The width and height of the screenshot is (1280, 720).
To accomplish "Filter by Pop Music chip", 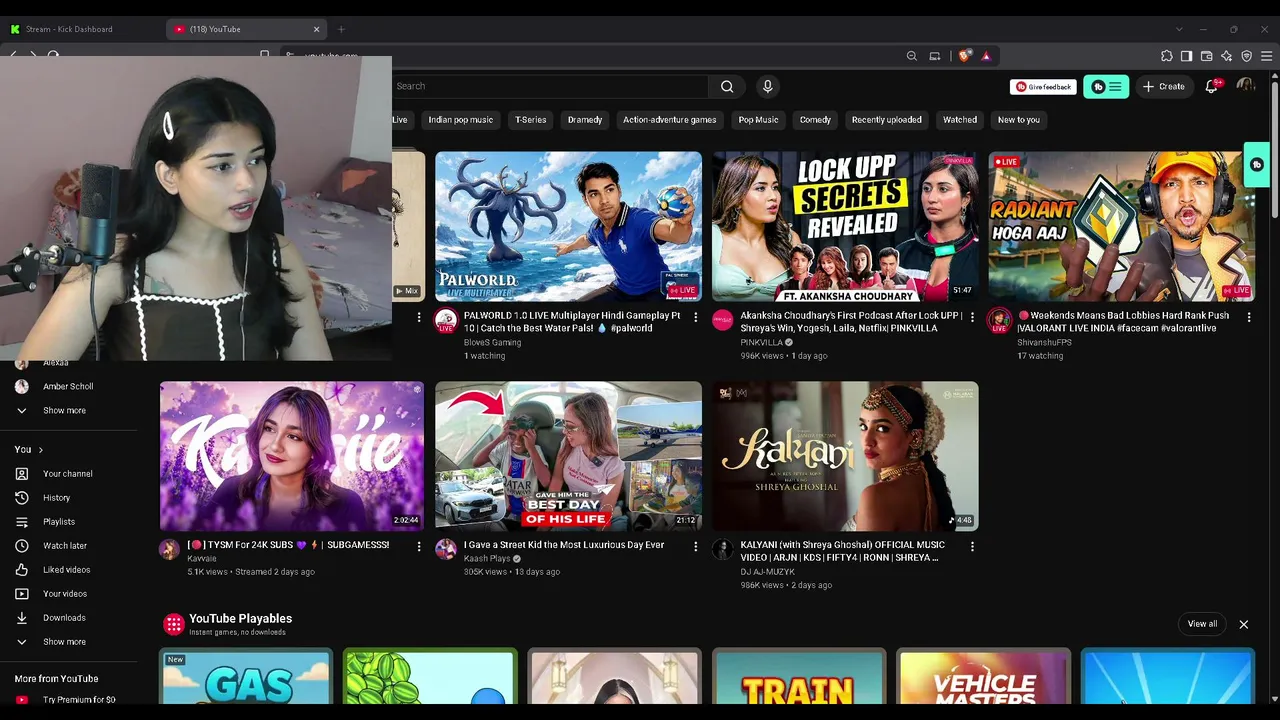I will [x=758, y=120].
